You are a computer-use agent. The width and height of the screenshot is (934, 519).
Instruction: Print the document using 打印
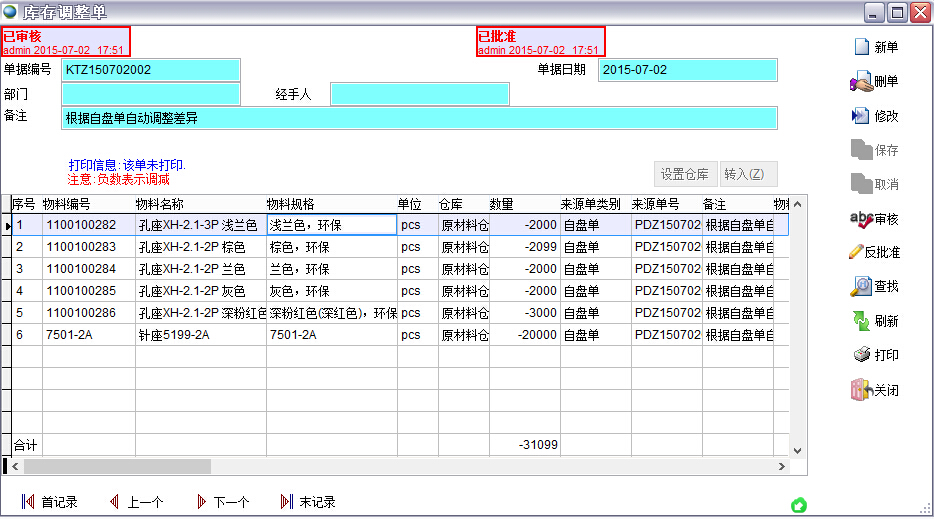861,355
